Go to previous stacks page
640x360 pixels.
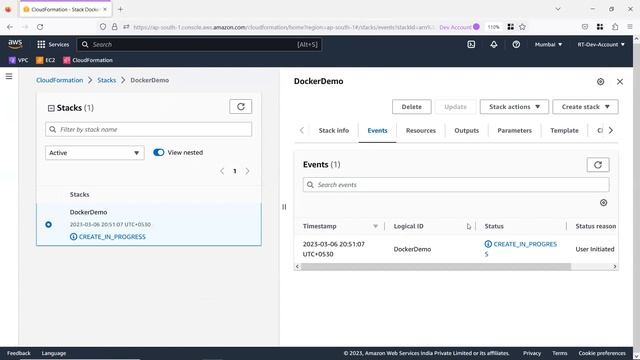coord(222,171)
